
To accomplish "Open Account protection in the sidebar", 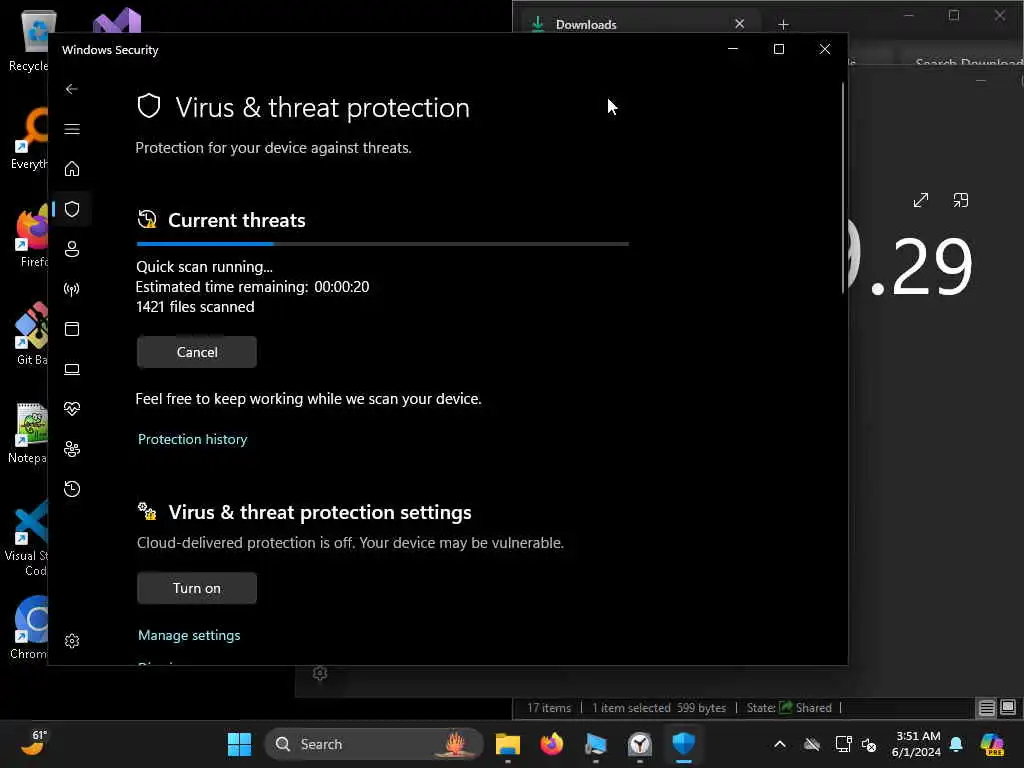I will pos(72,249).
